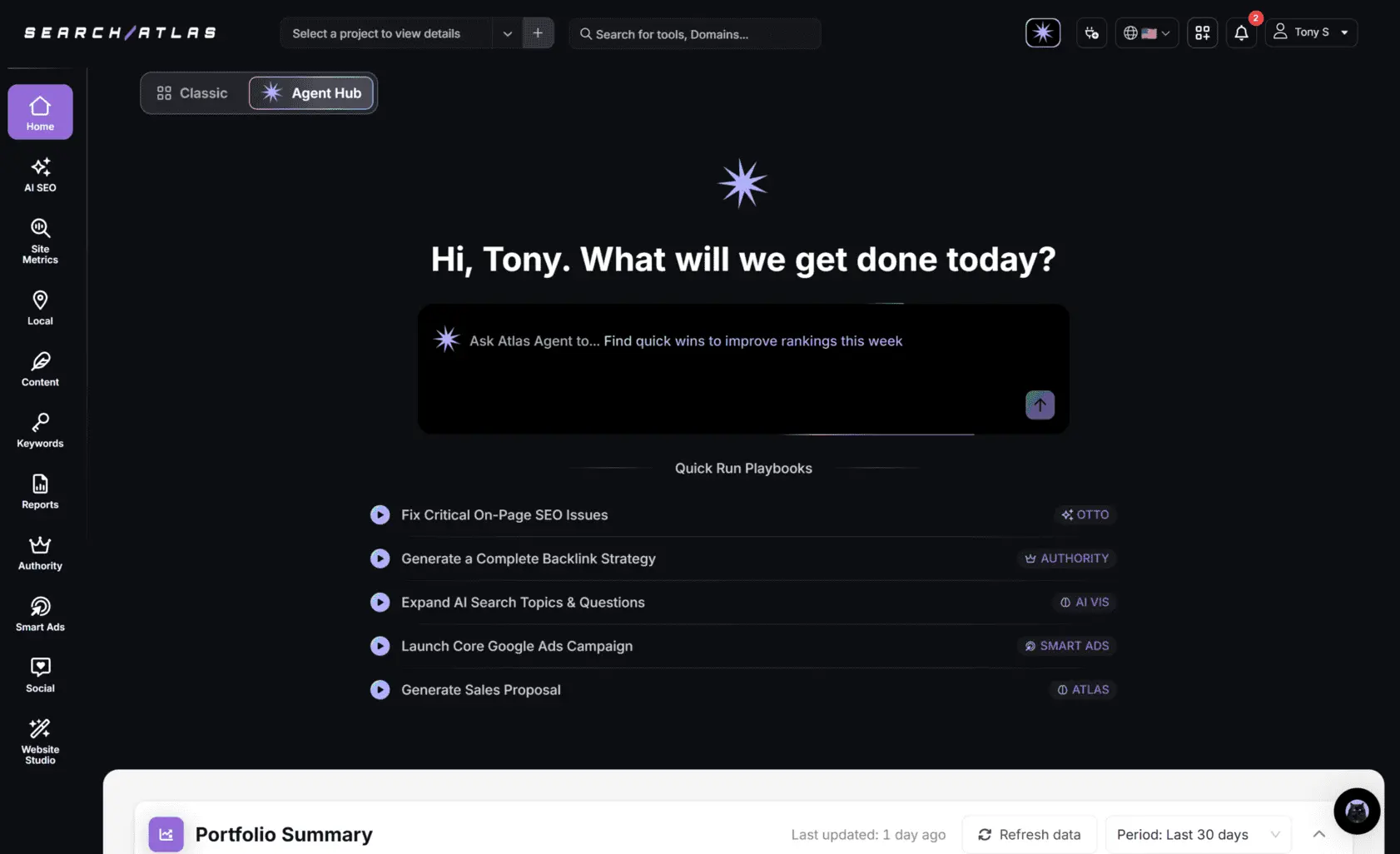
Task: Click Generate Sales Proposal text
Action: tap(481, 689)
